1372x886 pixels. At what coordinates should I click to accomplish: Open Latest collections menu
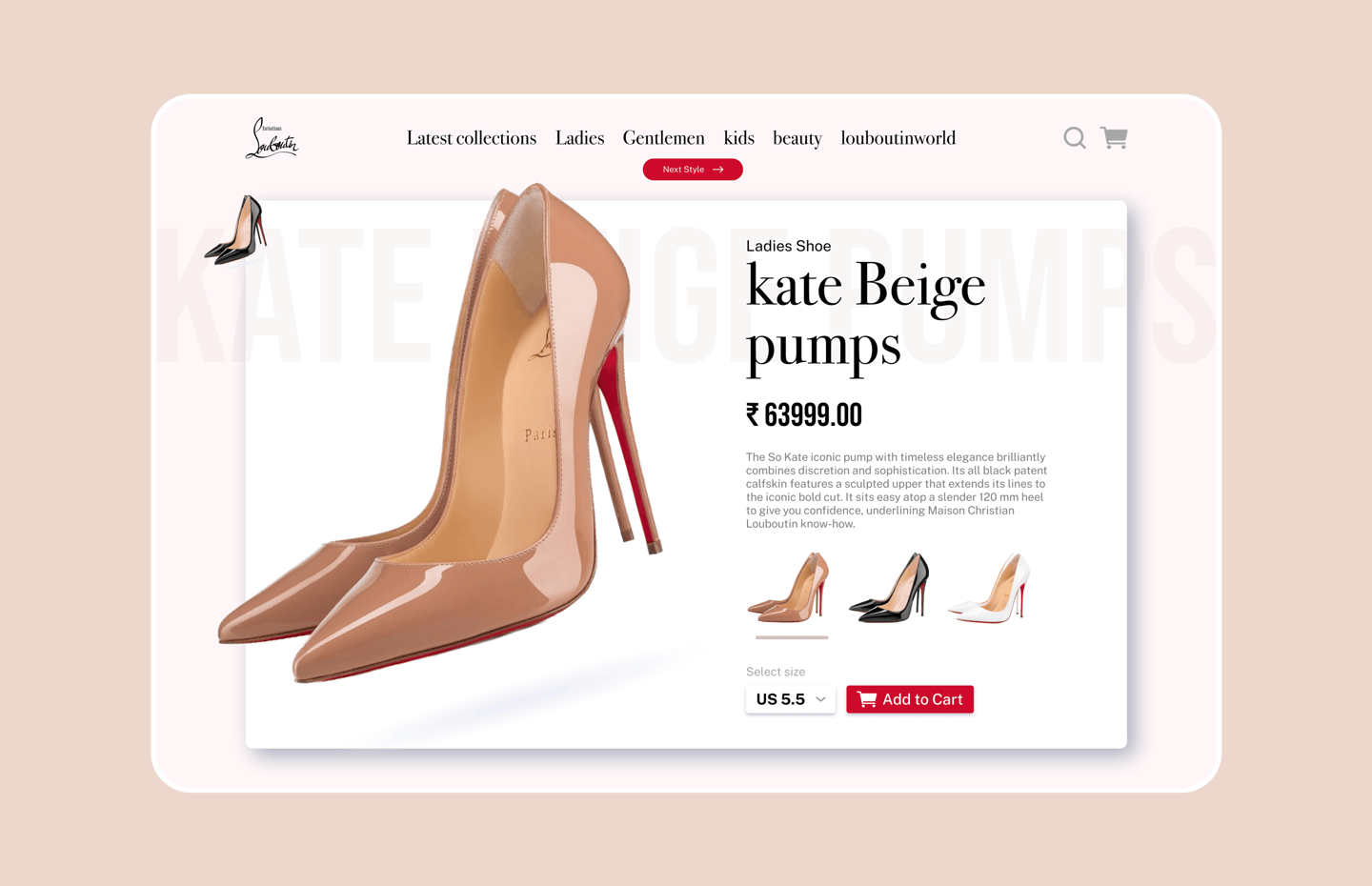(472, 138)
